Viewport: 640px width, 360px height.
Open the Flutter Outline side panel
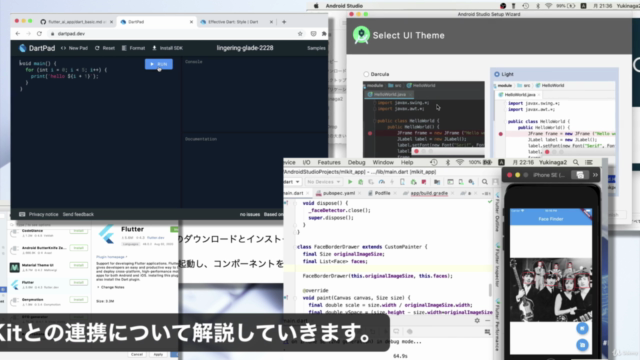pos(497,212)
